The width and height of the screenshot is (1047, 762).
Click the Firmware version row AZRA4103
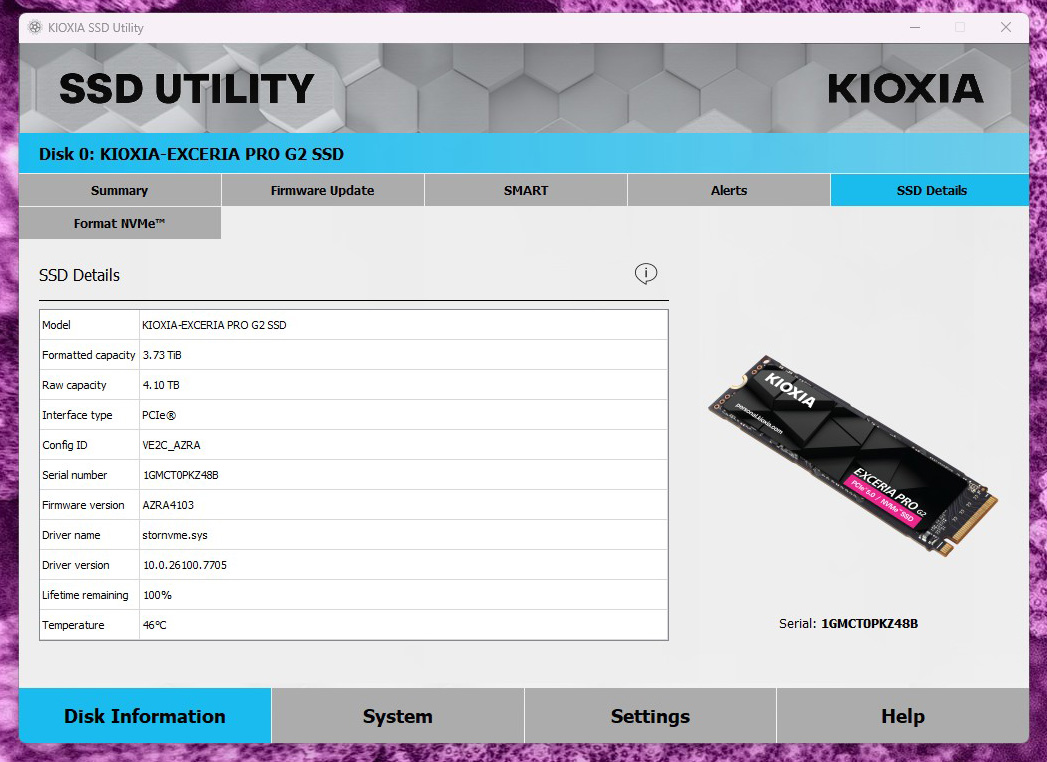[x=354, y=505]
